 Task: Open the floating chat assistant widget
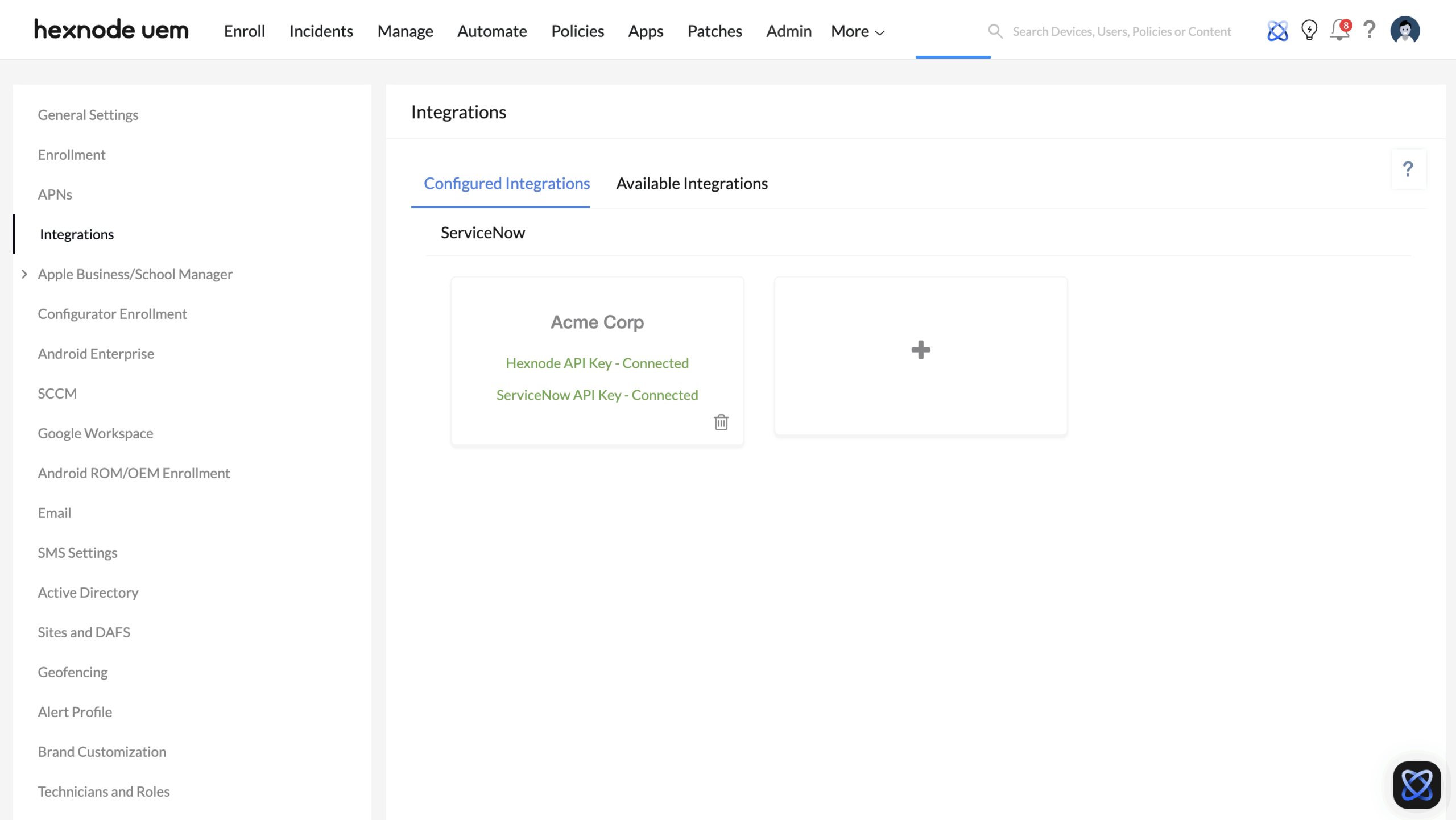pyautogui.click(x=1416, y=785)
